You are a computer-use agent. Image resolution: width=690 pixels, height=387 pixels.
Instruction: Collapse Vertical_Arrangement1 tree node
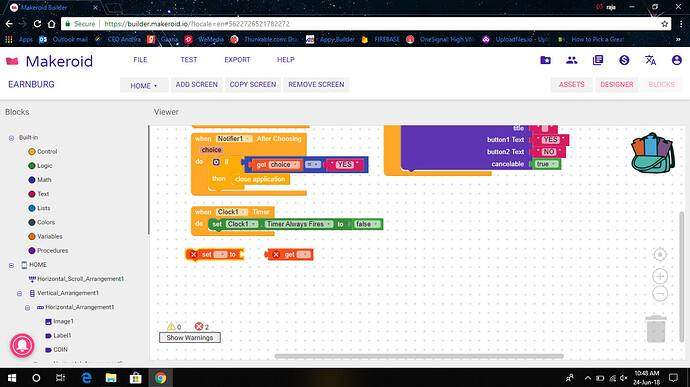[19, 293]
